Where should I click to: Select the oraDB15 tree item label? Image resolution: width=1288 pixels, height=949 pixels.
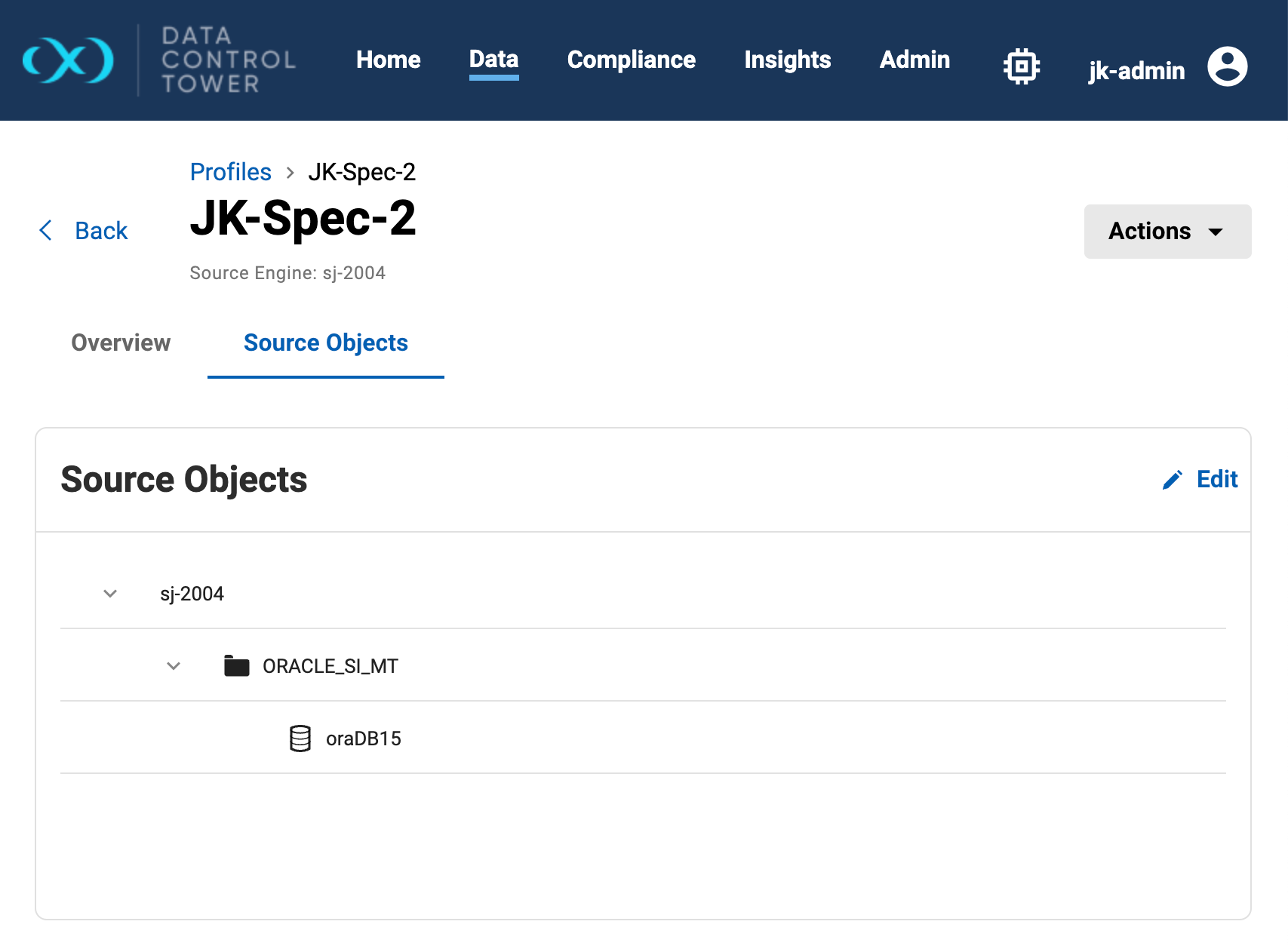point(363,739)
